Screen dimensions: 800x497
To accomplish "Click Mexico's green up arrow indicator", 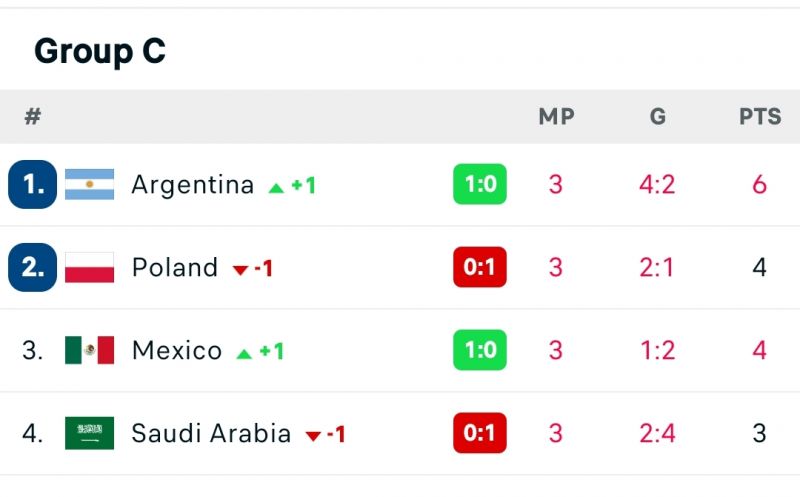I will point(244,354).
